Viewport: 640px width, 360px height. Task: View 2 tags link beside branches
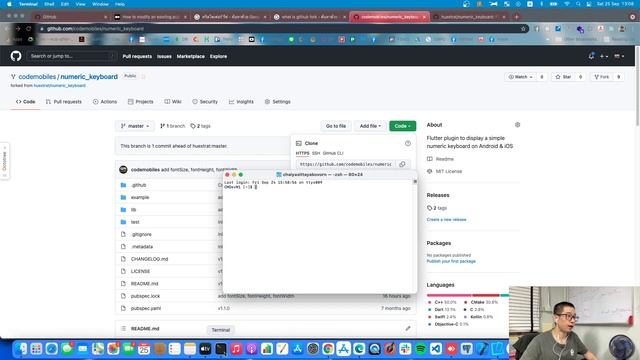(200, 126)
